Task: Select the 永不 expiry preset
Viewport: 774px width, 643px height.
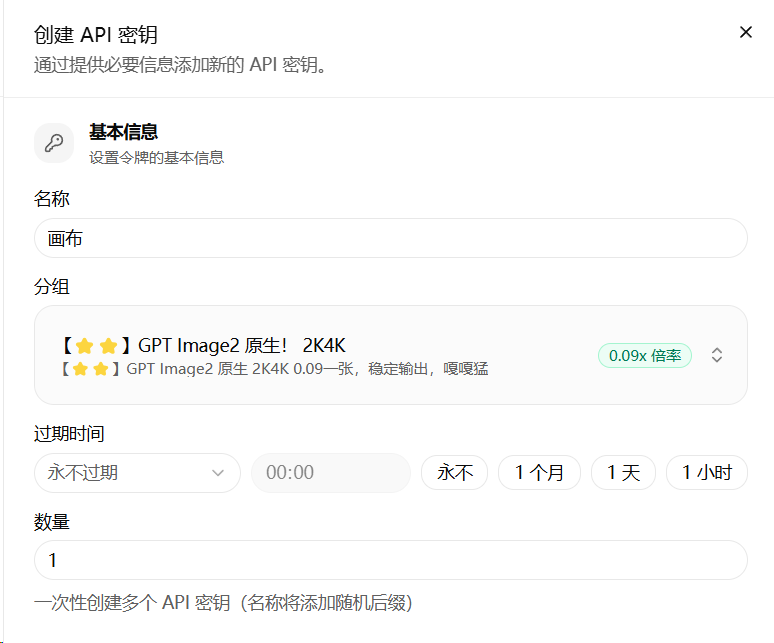Action: 455,472
